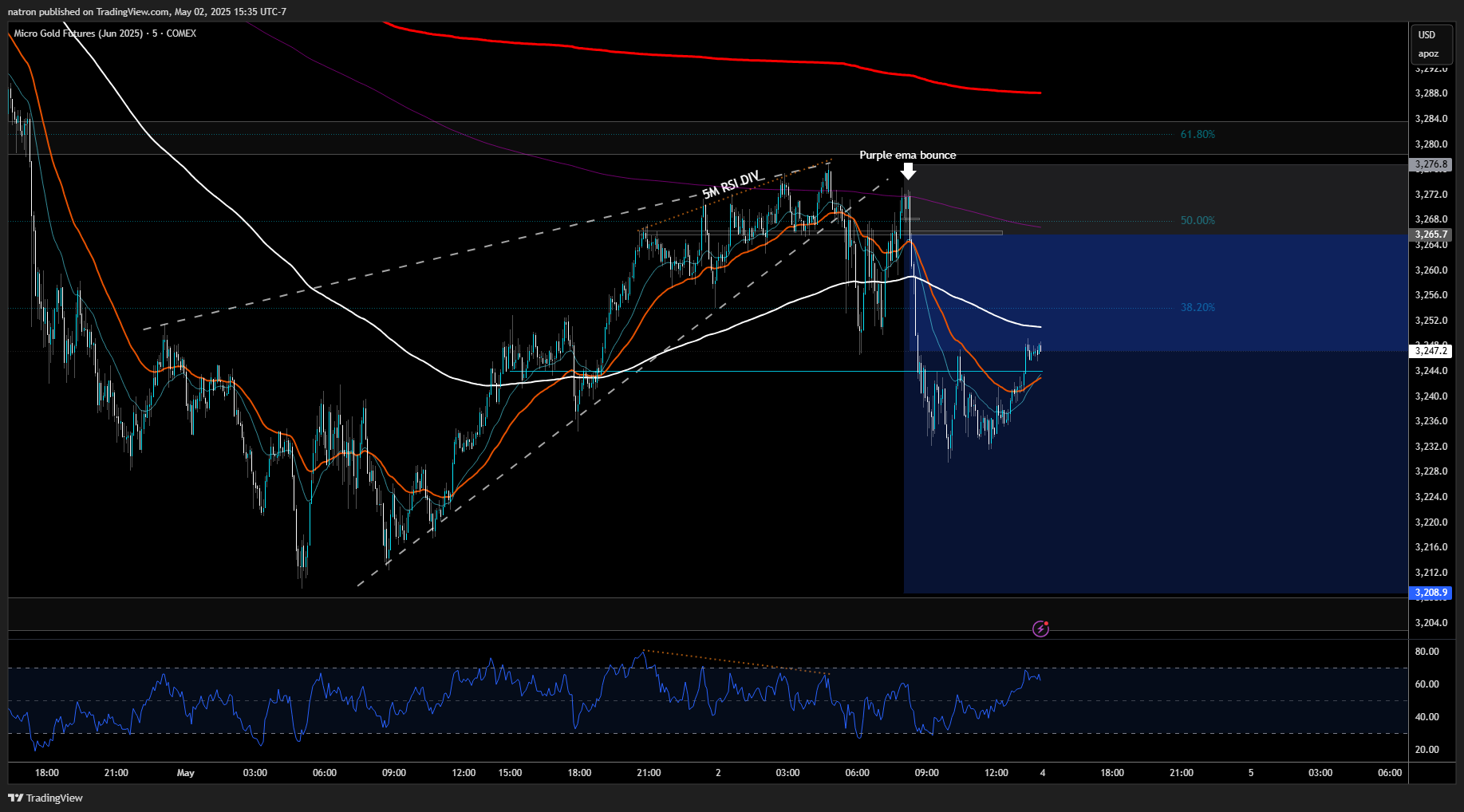This screenshot has width=1464, height=812.
Task: Click the 3,280.0 price axis label
Action: pyautogui.click(x=1430, y=144)
